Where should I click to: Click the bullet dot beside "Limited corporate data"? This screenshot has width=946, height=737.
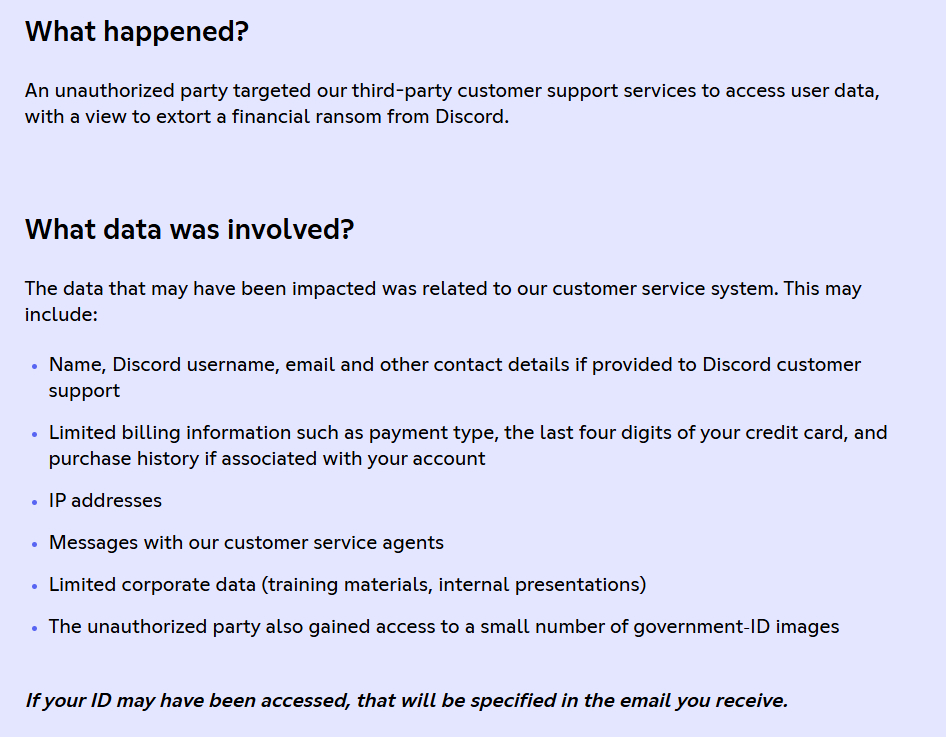click(35, 586)
